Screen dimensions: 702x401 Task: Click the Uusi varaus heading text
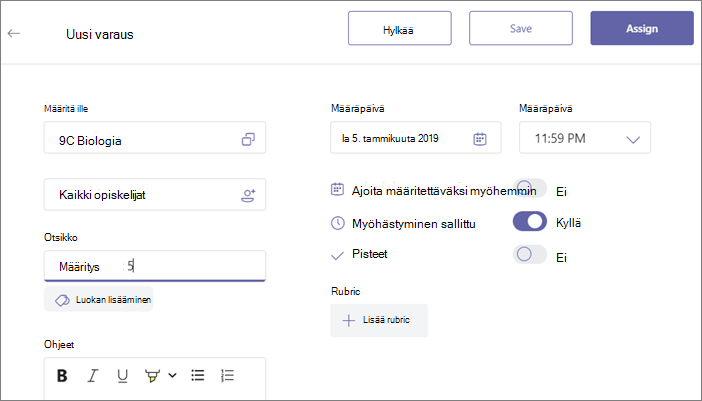(x=100, y=34)
